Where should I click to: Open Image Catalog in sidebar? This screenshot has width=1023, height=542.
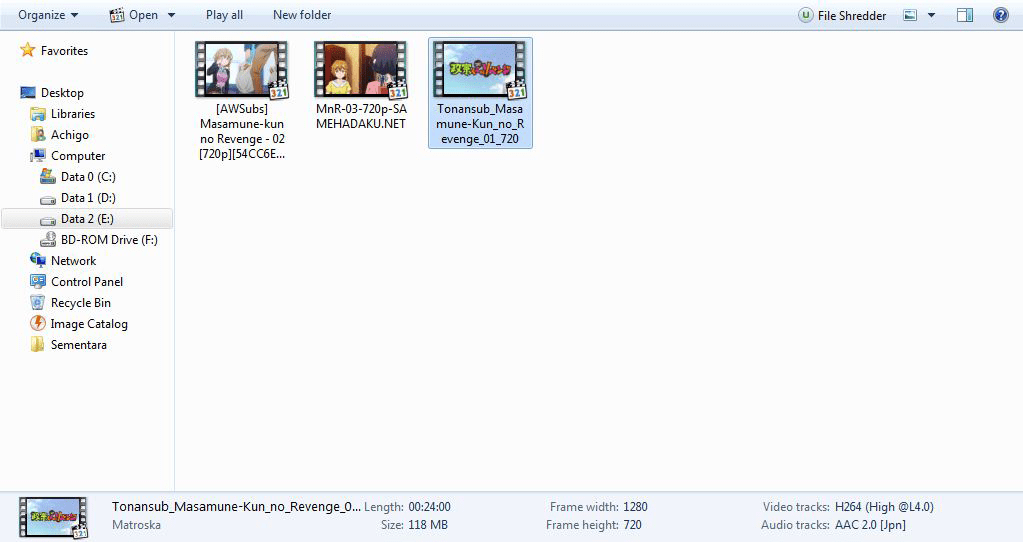(89, 324)
